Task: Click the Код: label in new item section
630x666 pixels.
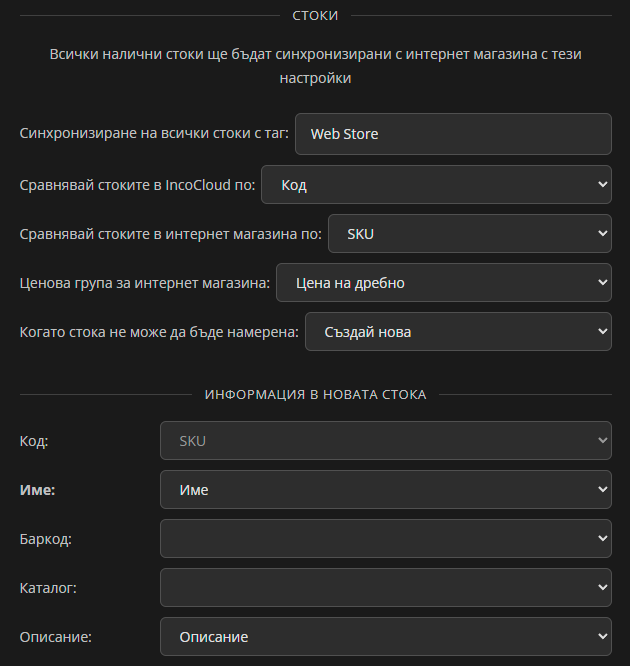Action: click(34, 441)
